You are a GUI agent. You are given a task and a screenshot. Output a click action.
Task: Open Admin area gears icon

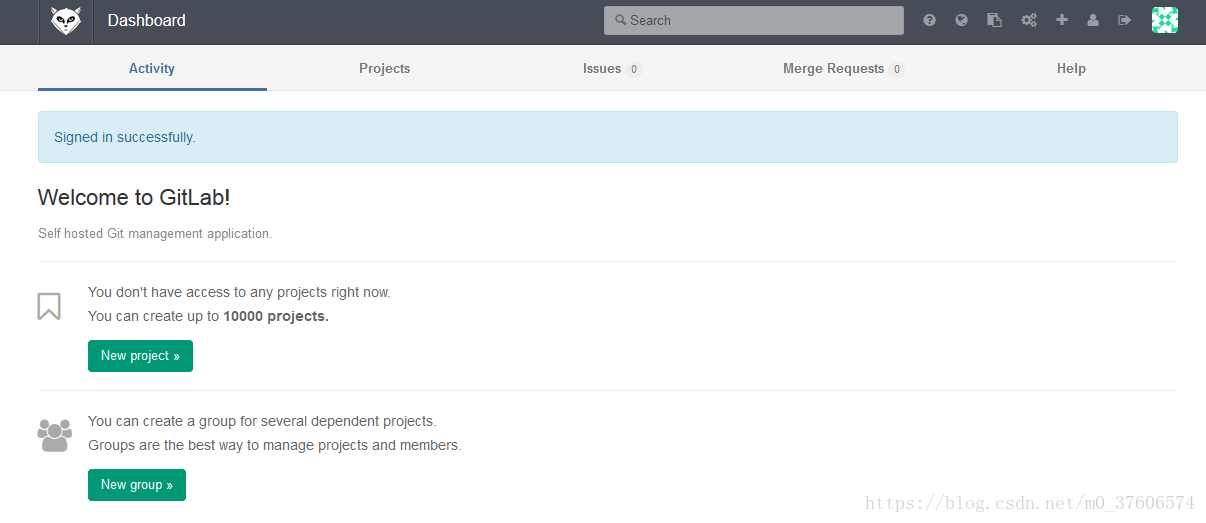(1028, 20)
